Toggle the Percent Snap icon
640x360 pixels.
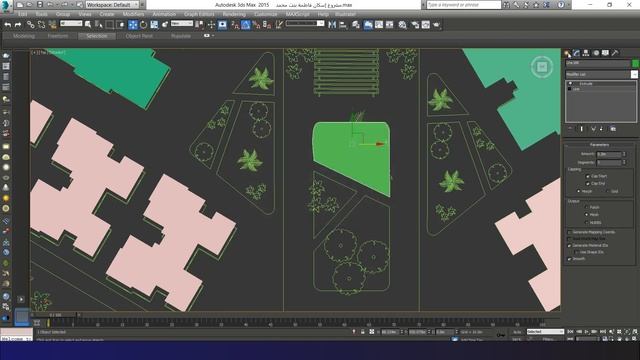(256, 25)
